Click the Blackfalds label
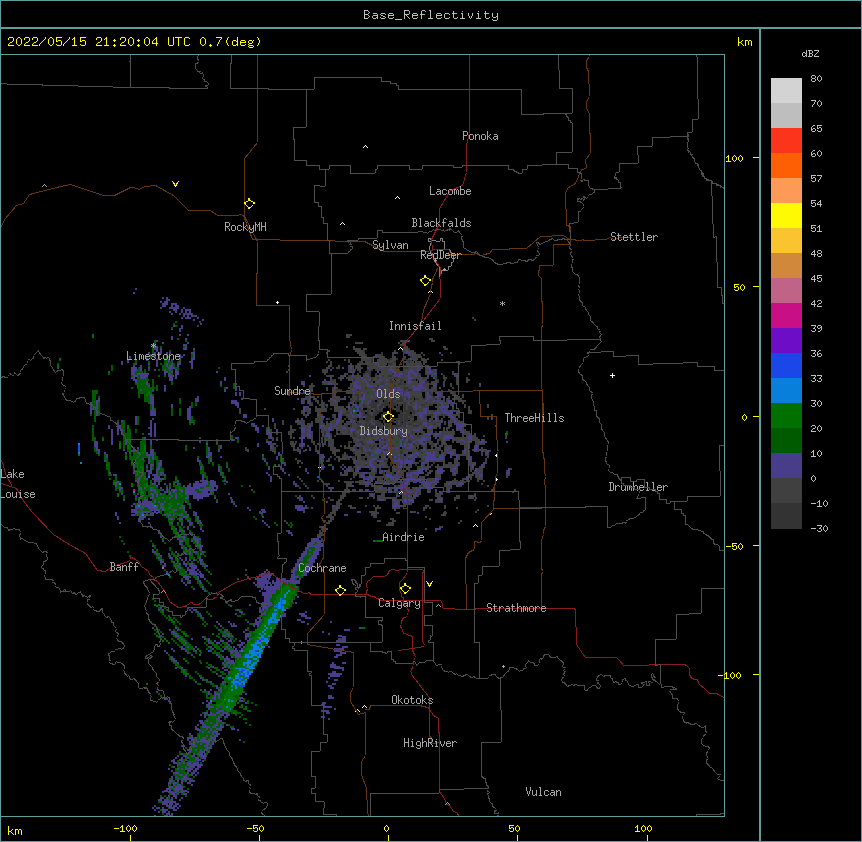 click(441, 223)
